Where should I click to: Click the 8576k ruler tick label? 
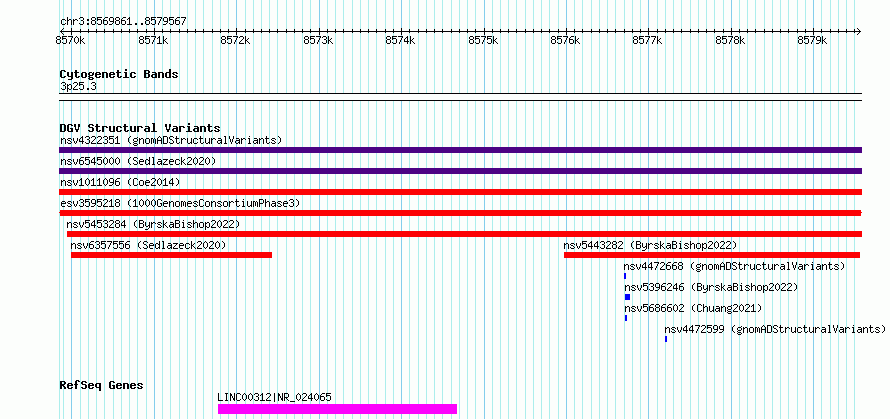(565, 40)
